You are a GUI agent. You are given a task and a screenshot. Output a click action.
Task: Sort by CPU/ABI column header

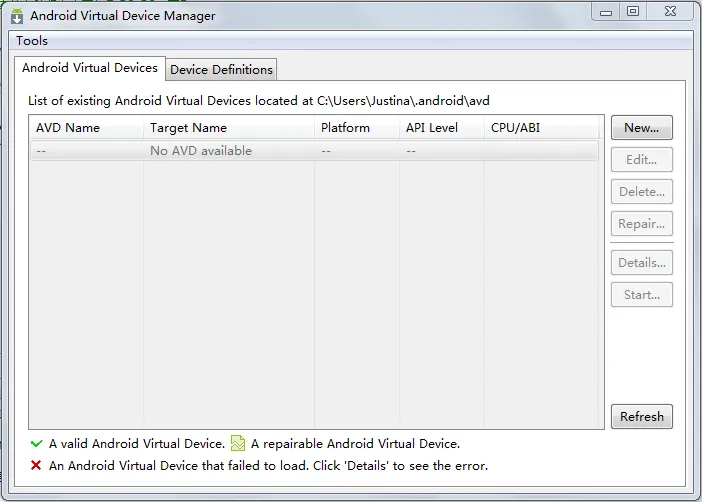pyautogui.click(x=542, y=128)
